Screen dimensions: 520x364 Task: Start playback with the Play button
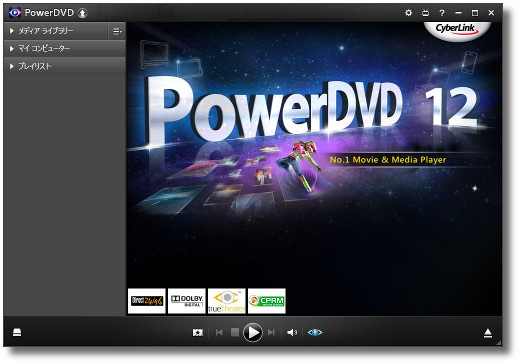pyautogui.click(x=253, y=332)
